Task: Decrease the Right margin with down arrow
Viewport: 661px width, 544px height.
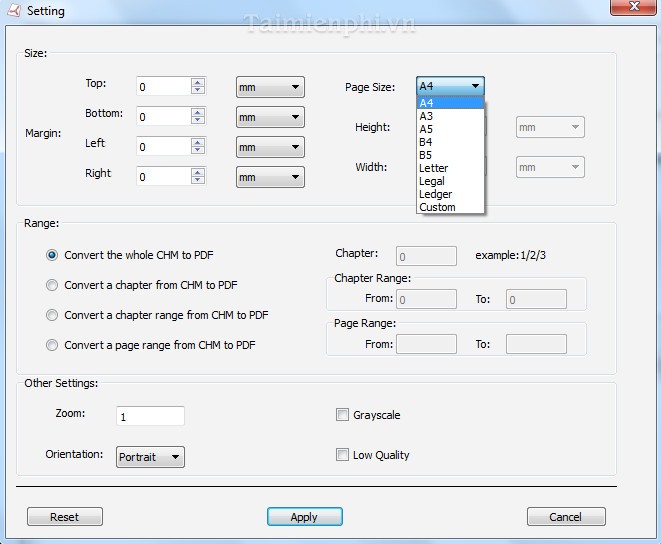Action: tap(198, 180)
